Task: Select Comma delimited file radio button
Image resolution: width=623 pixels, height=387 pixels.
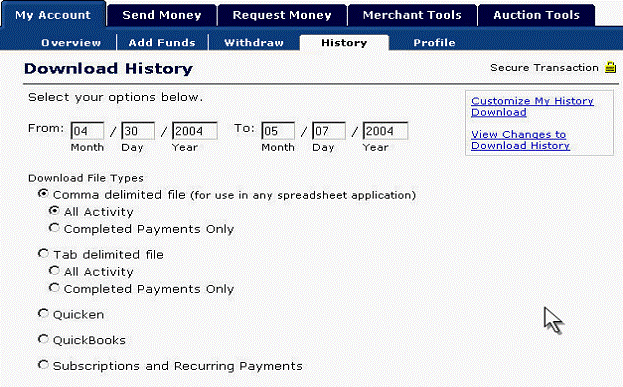Action: pyautogui.click(x=43, y=194)
